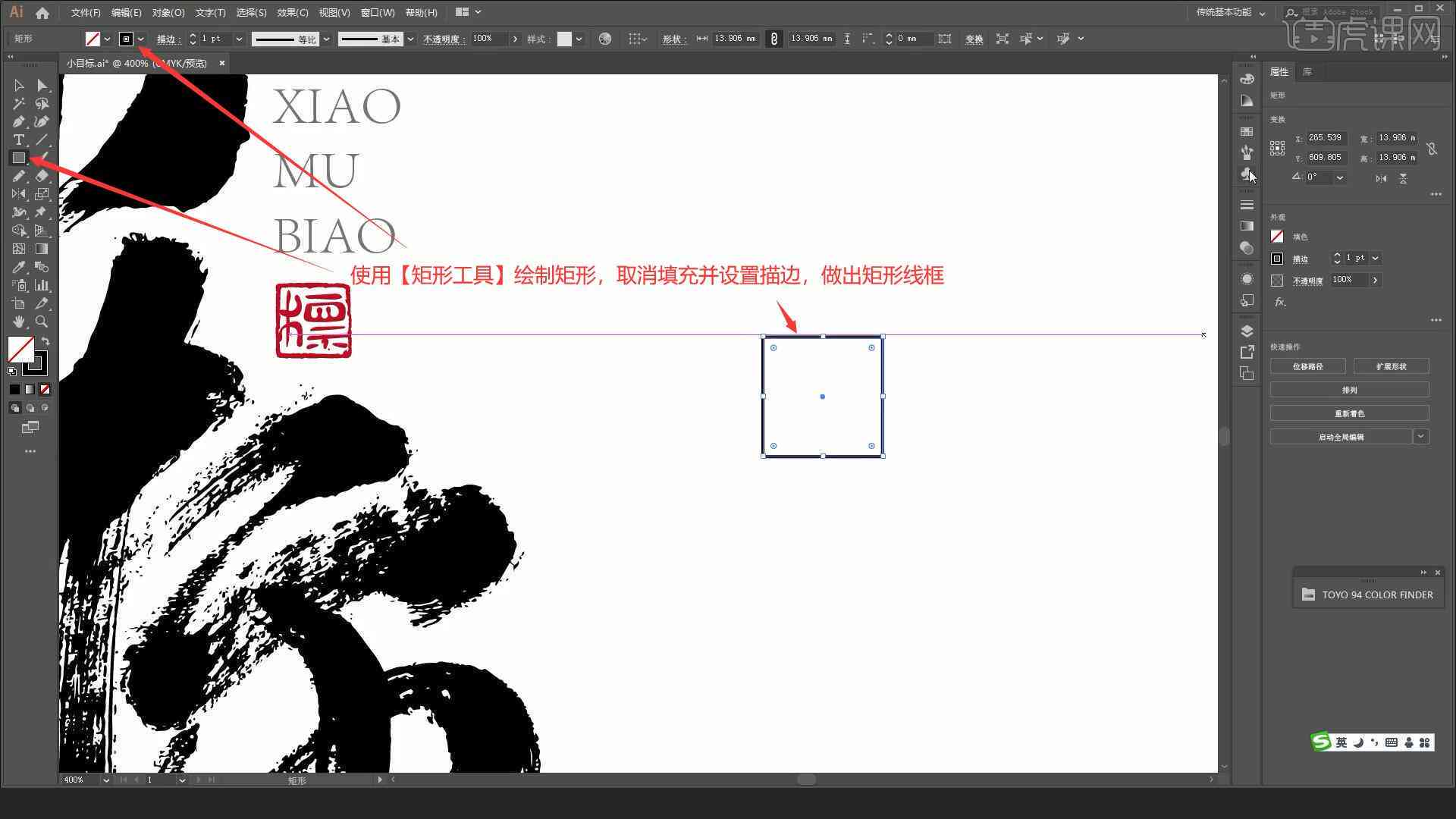
Task: Go to home screen icon
Action: point(42,13)
